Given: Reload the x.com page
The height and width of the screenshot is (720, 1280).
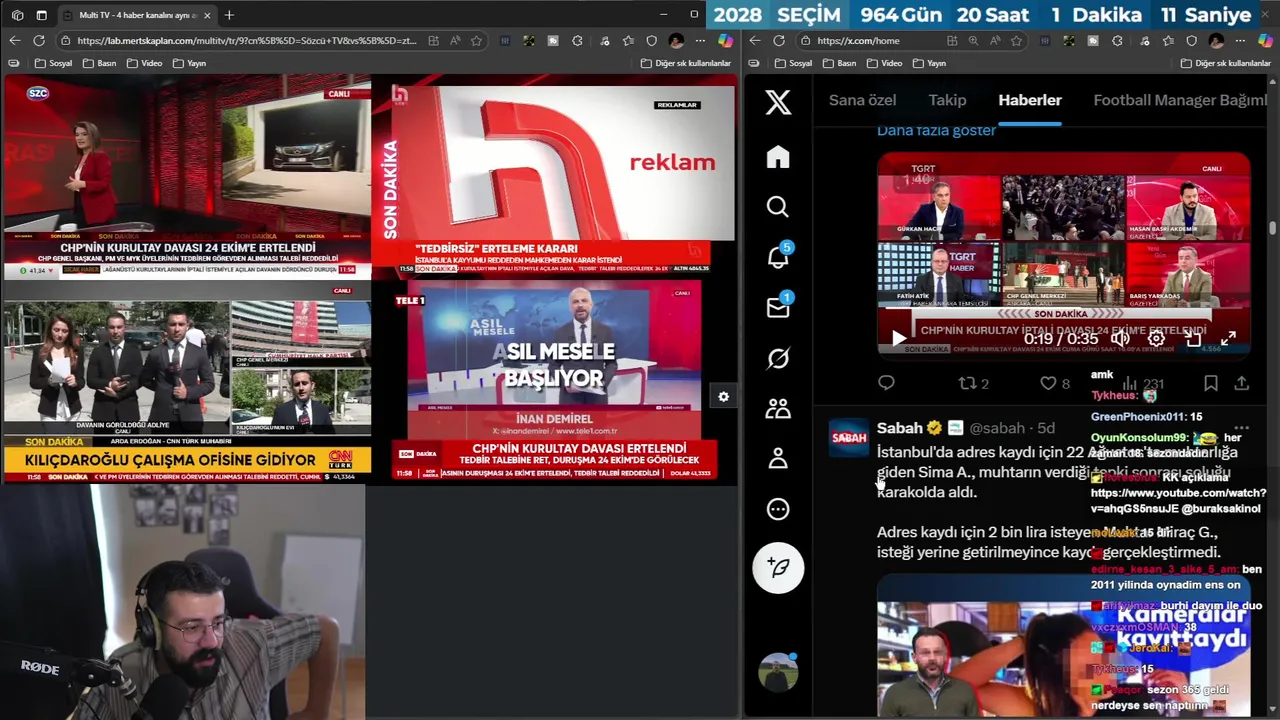Looking at the screenshot, I should [779, 41].
